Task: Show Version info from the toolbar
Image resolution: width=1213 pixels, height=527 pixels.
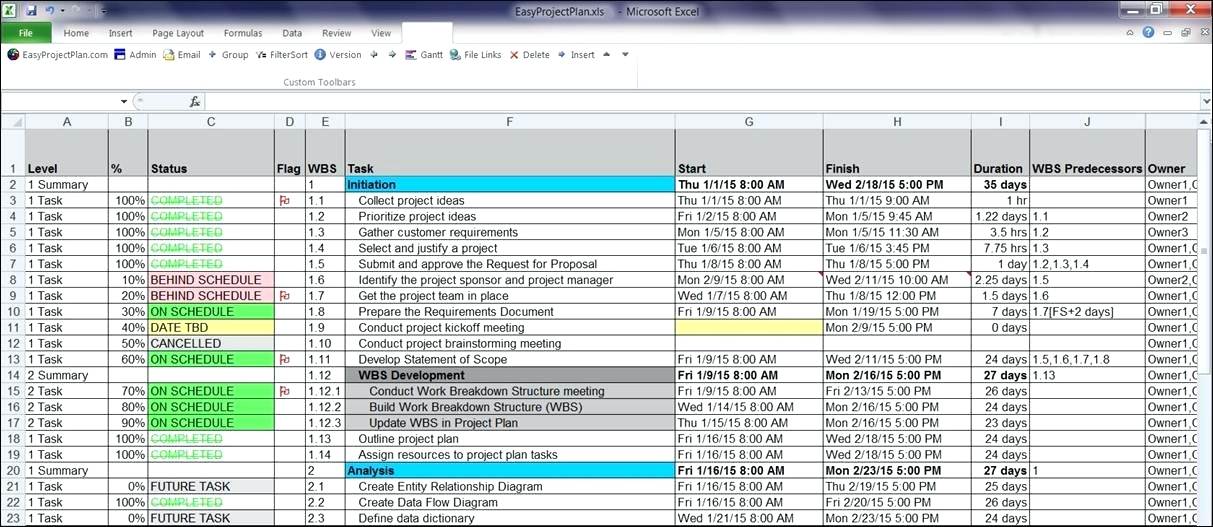Action: pos(338,55)
